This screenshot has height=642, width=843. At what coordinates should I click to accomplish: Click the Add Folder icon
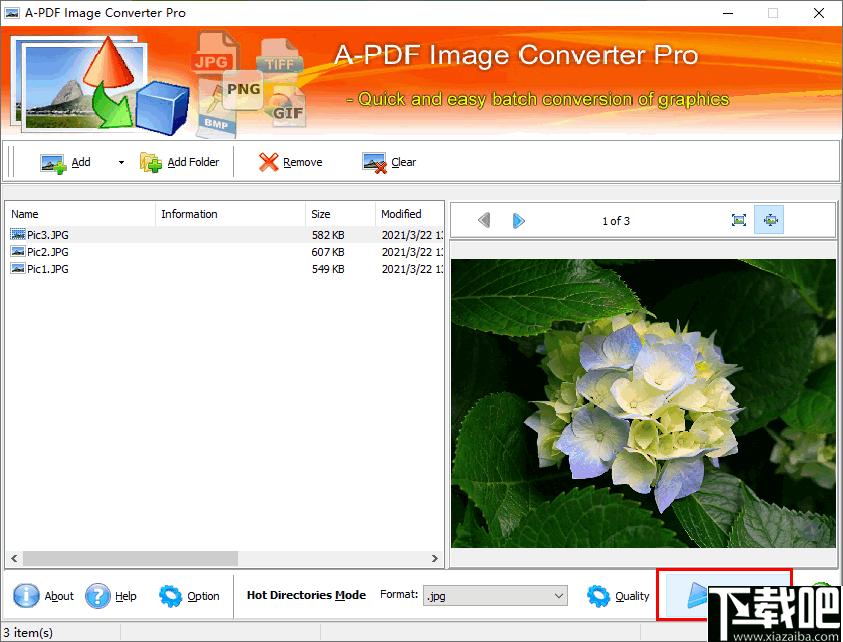point(151,162)
